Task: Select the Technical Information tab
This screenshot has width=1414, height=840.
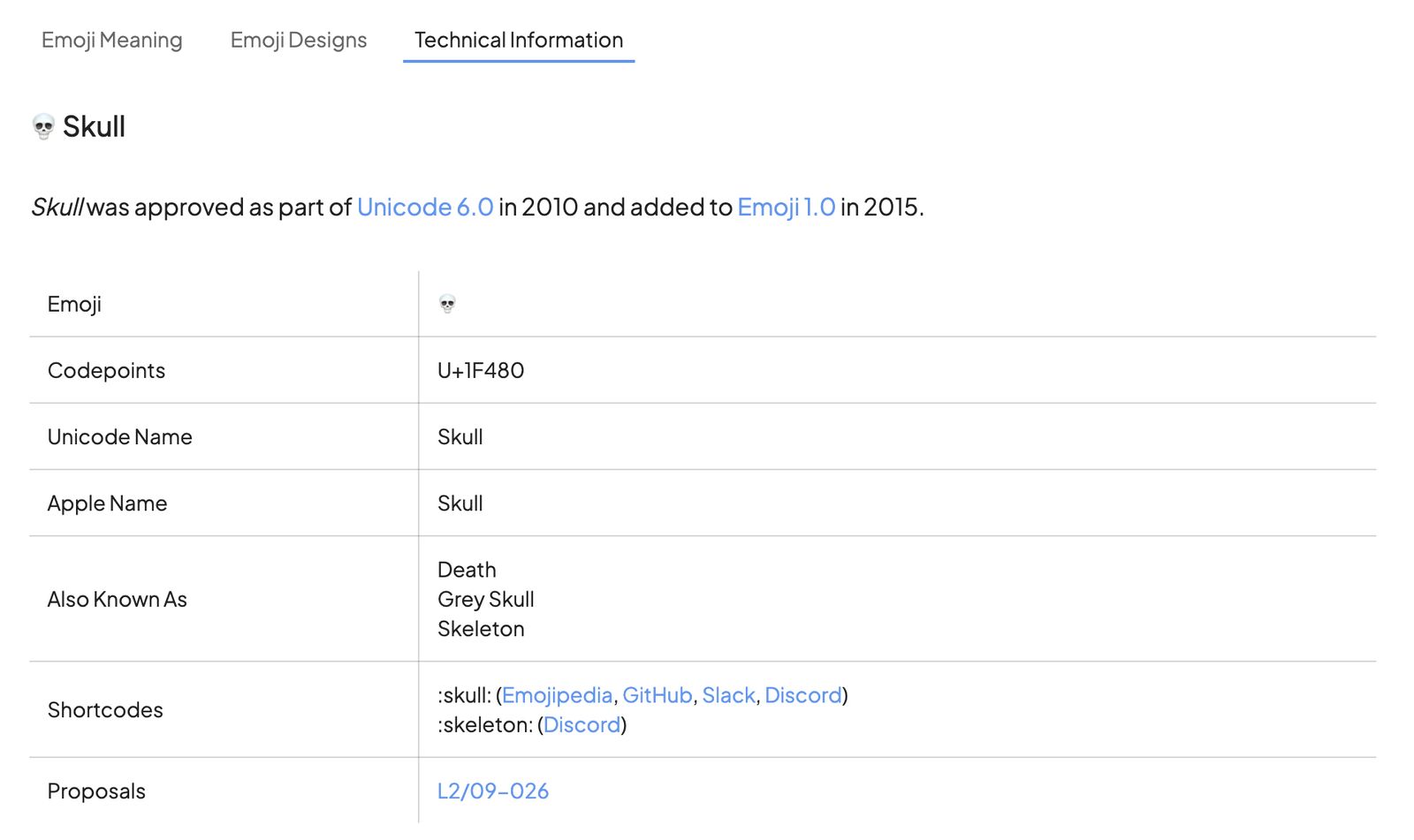Action: pos(518,40)
